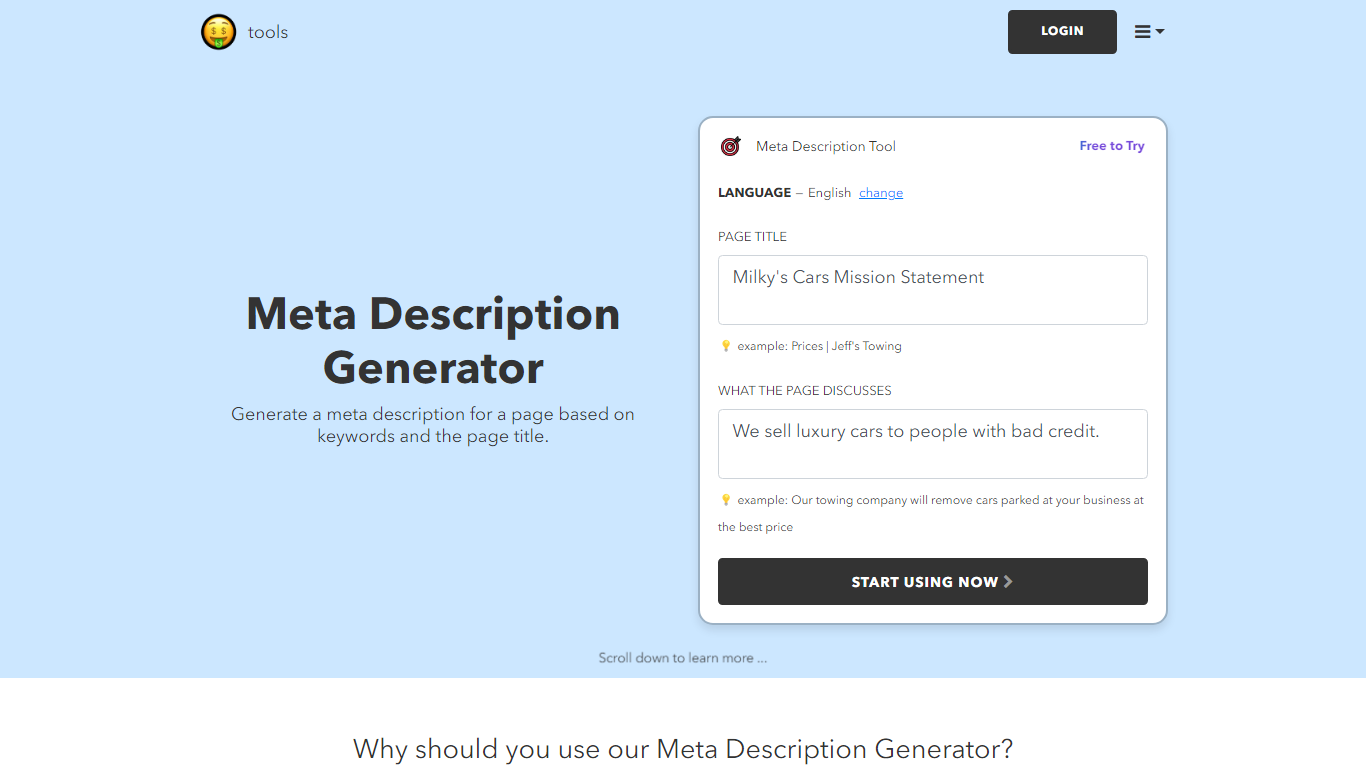The width and height of the screenshot is (1366, 768).
Task: Click the Scroll down to learn more text
Action: pos(683,657)
